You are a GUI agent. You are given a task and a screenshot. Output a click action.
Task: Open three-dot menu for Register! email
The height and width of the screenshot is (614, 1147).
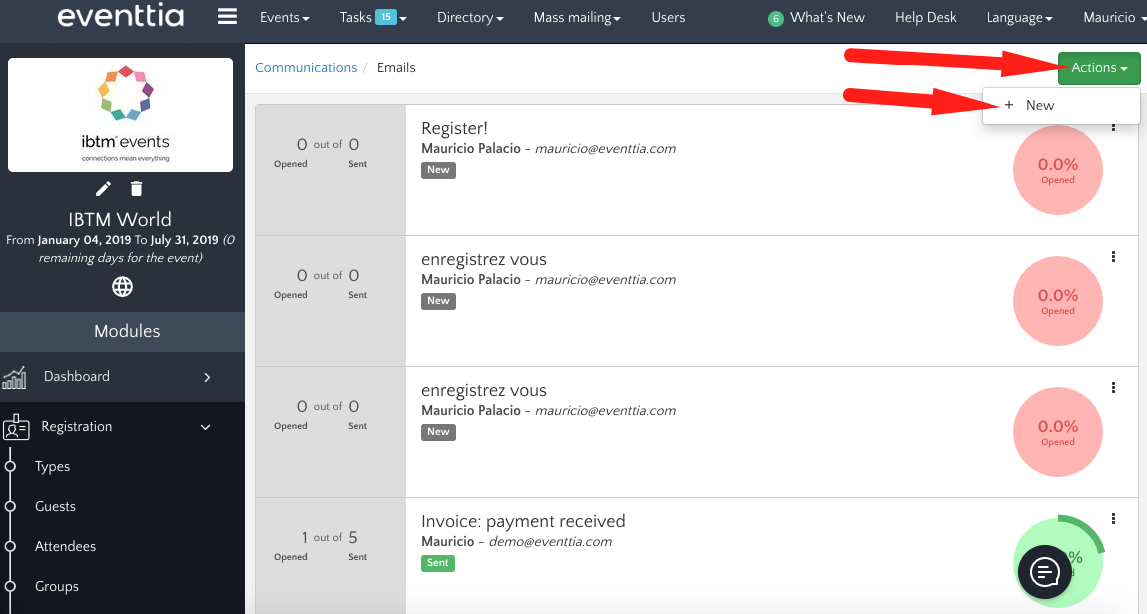pos(1113,126)
